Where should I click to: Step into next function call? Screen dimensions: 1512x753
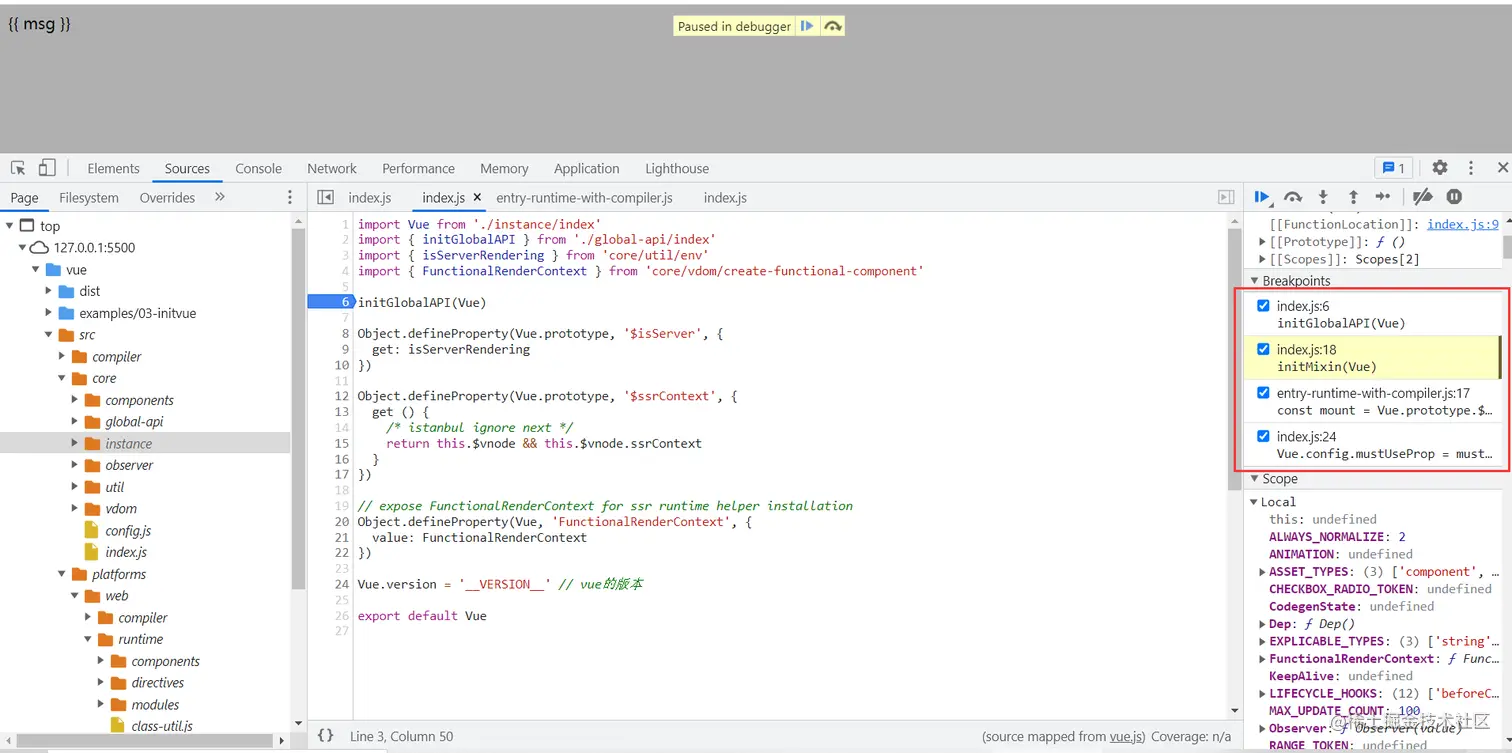[1323, 197]
